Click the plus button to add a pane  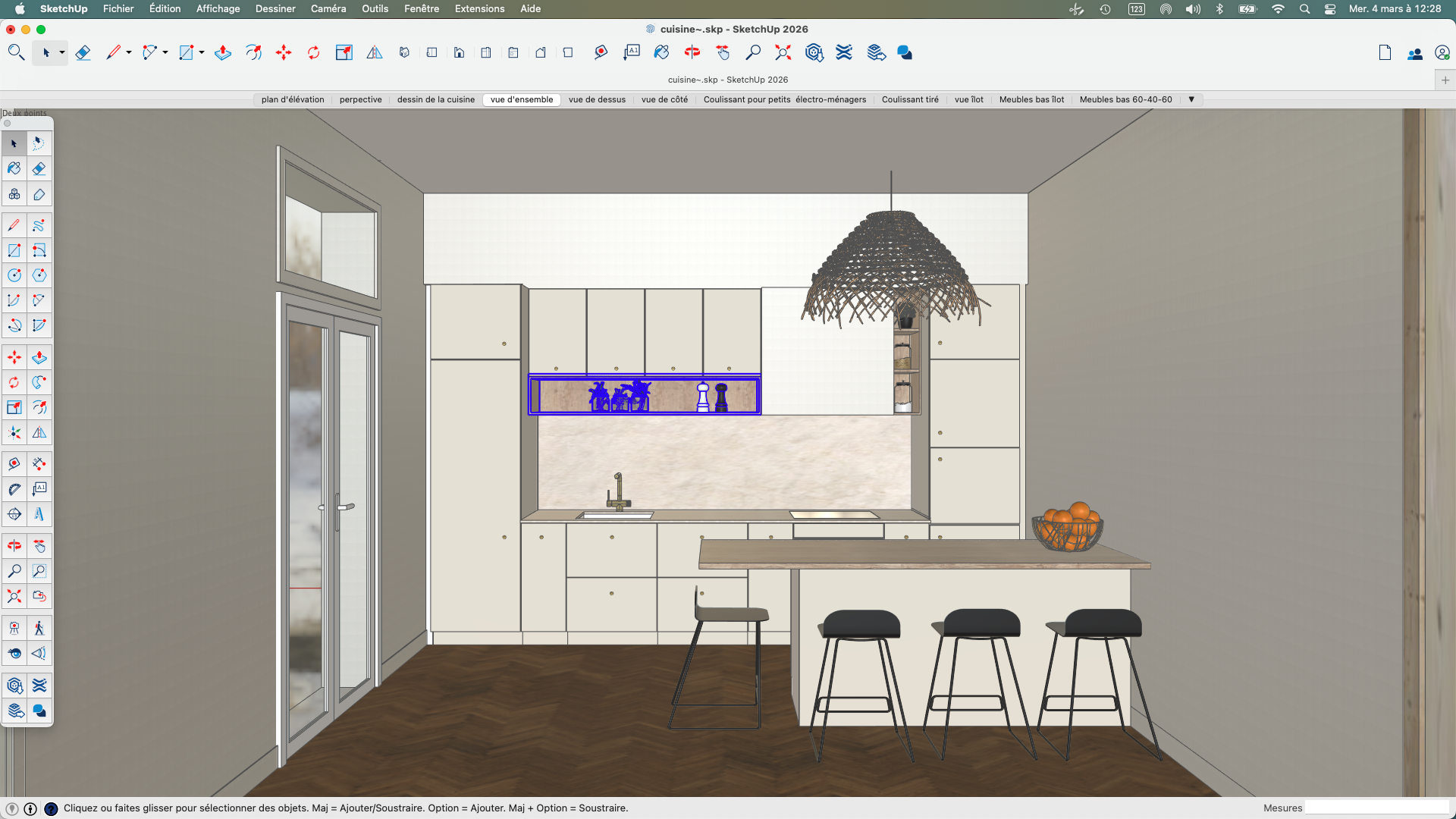(x=1446, y=80)
